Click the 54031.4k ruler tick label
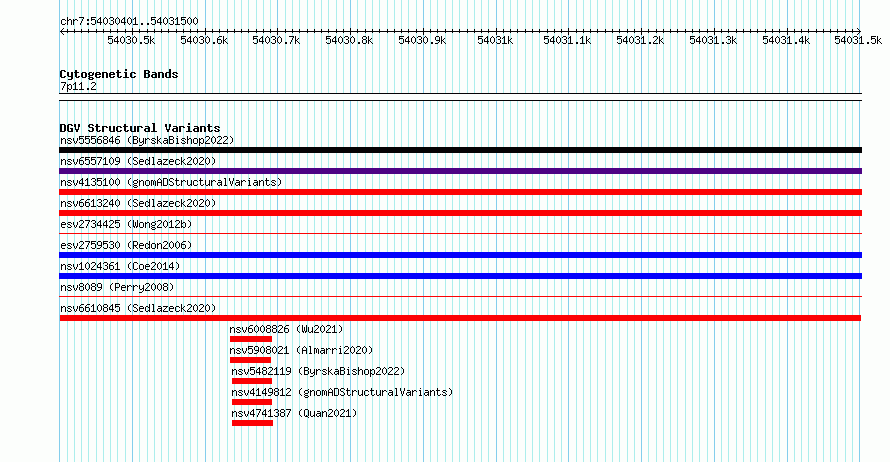890x462 pixels. pos(786,40)
